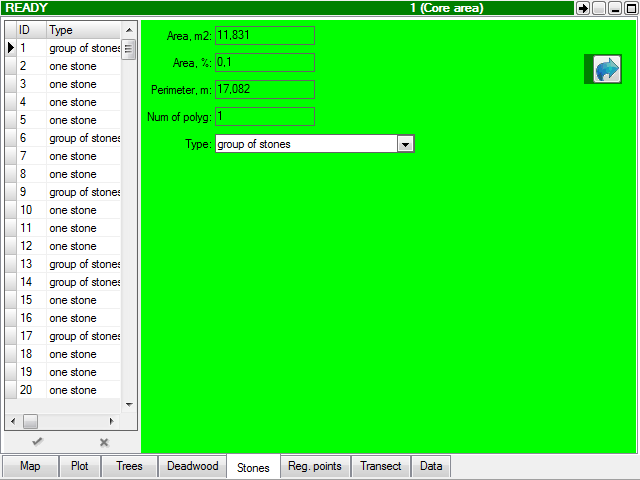Viewport: 640px width, 480px height.
Task: Click the checkmark confirm icon below list
Action: (x=37, y=441)
